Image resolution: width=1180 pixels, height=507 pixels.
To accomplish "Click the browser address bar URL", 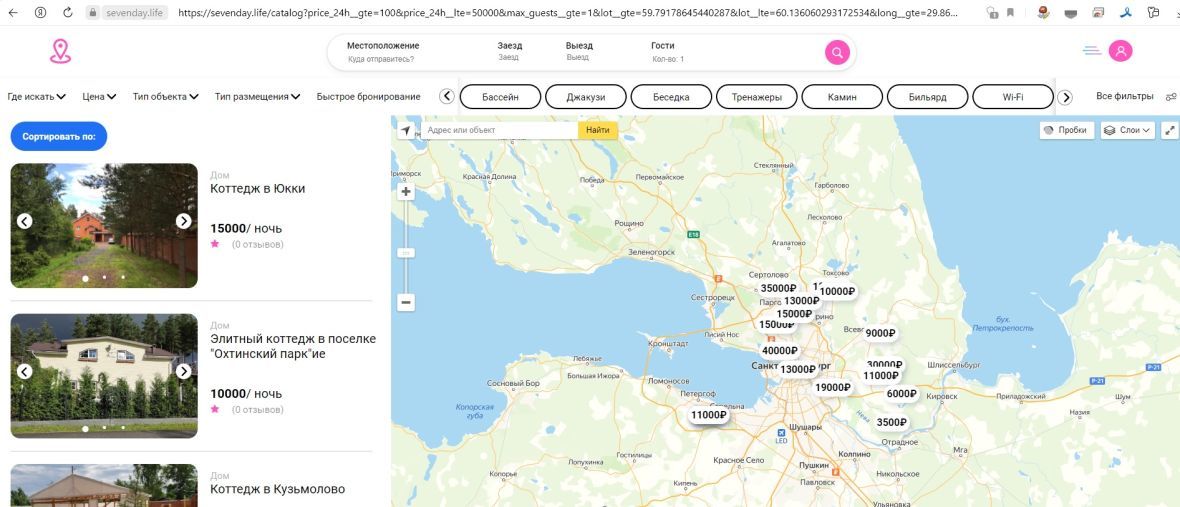I will [x=568, y=13].
